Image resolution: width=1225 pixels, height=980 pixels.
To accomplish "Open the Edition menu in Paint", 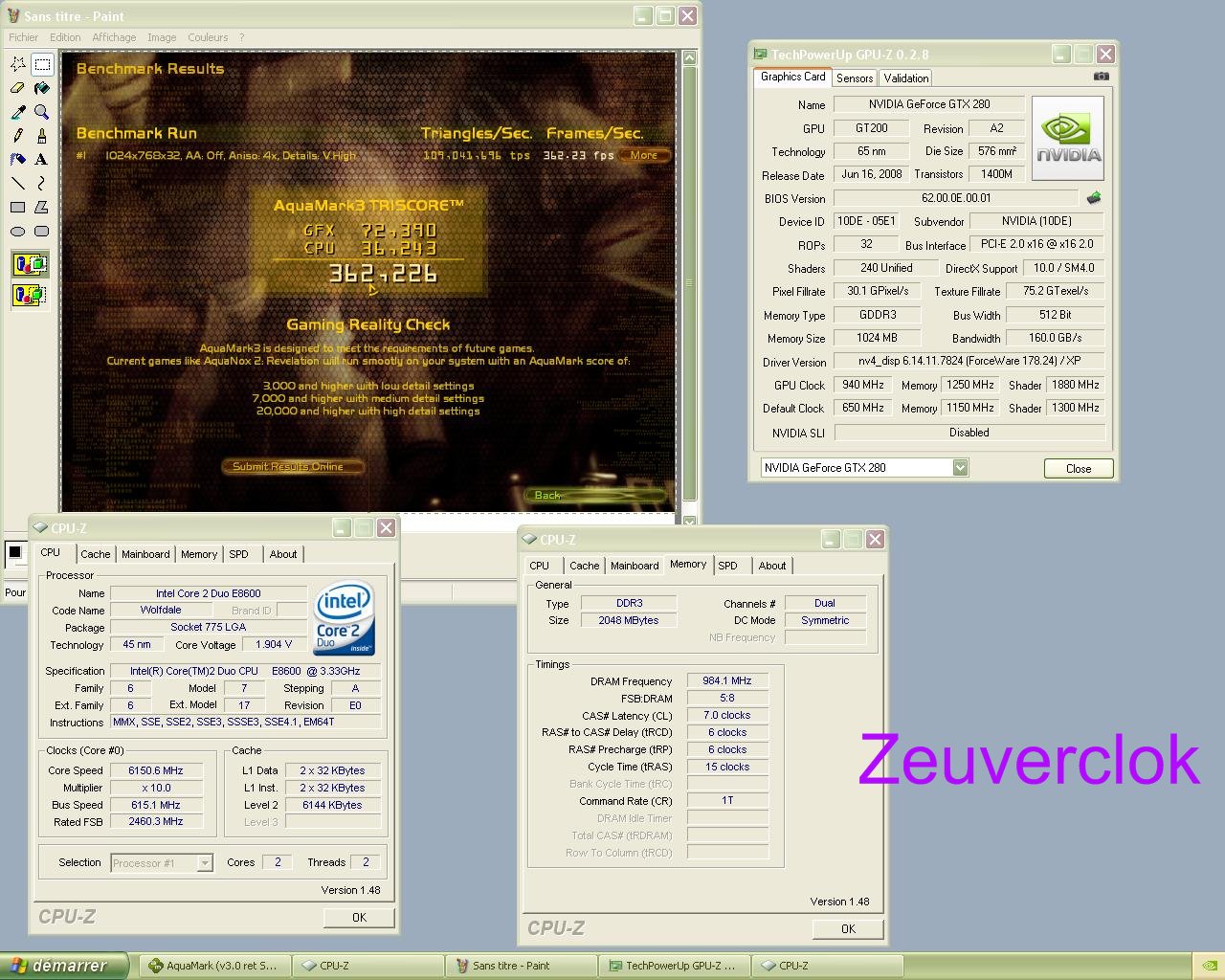I will 65,37.
